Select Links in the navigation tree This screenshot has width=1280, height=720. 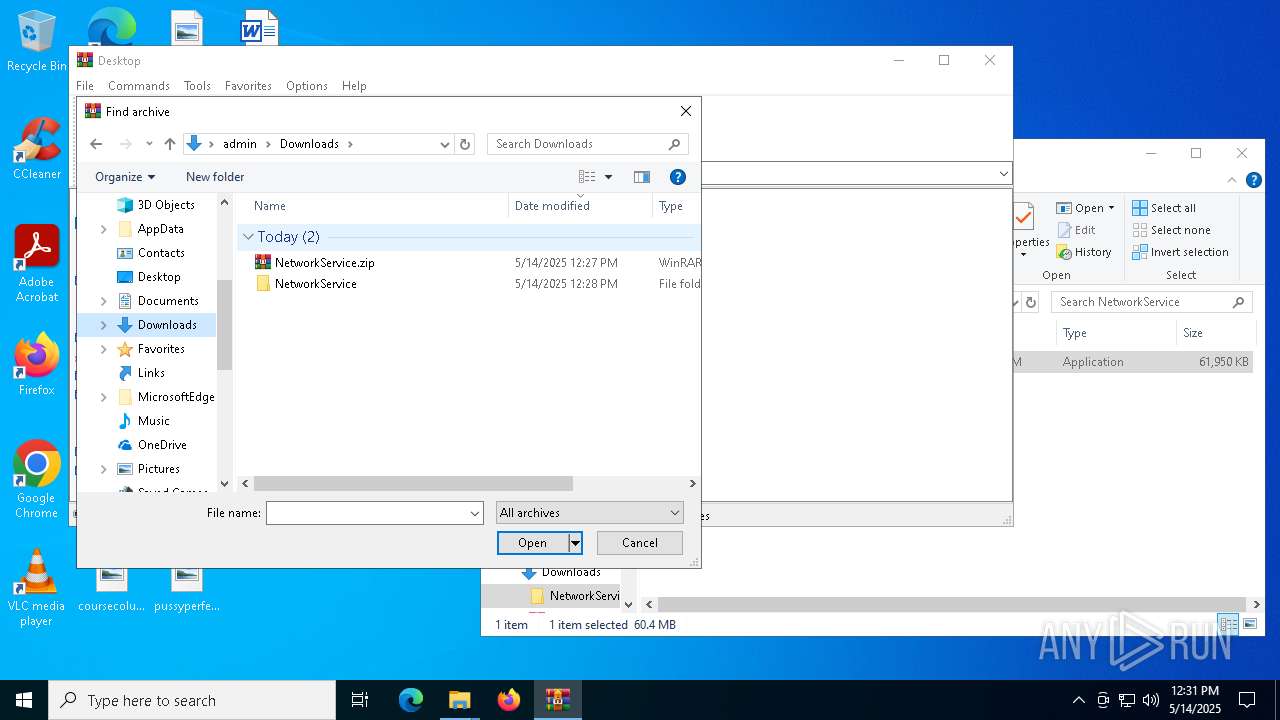pyautogui.click(x=150, y=373)
